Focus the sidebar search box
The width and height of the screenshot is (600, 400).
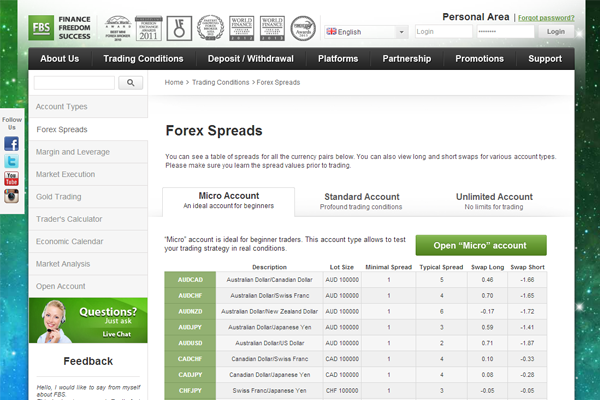coord(74,83)
